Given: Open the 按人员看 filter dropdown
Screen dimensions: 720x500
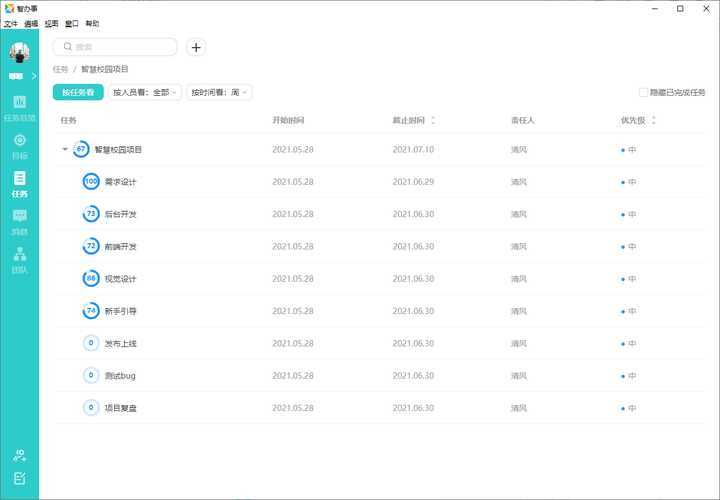Looking at the screenshot, I should pos(145,92).
